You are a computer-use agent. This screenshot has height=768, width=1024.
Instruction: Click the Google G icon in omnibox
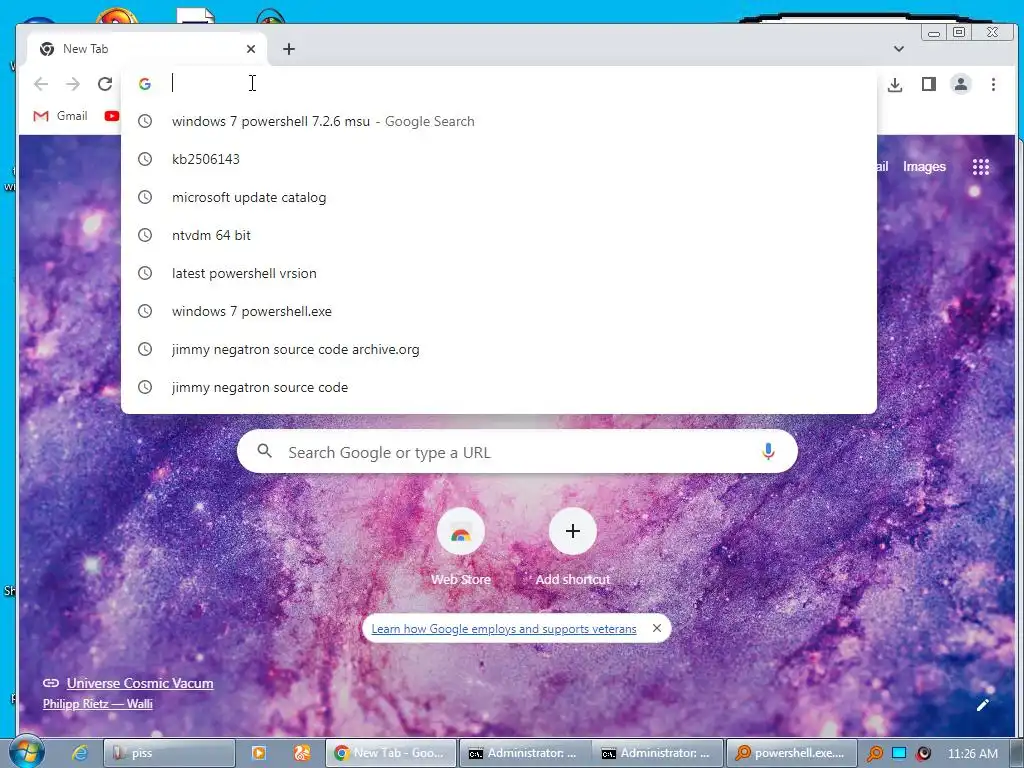pos(145,84)
